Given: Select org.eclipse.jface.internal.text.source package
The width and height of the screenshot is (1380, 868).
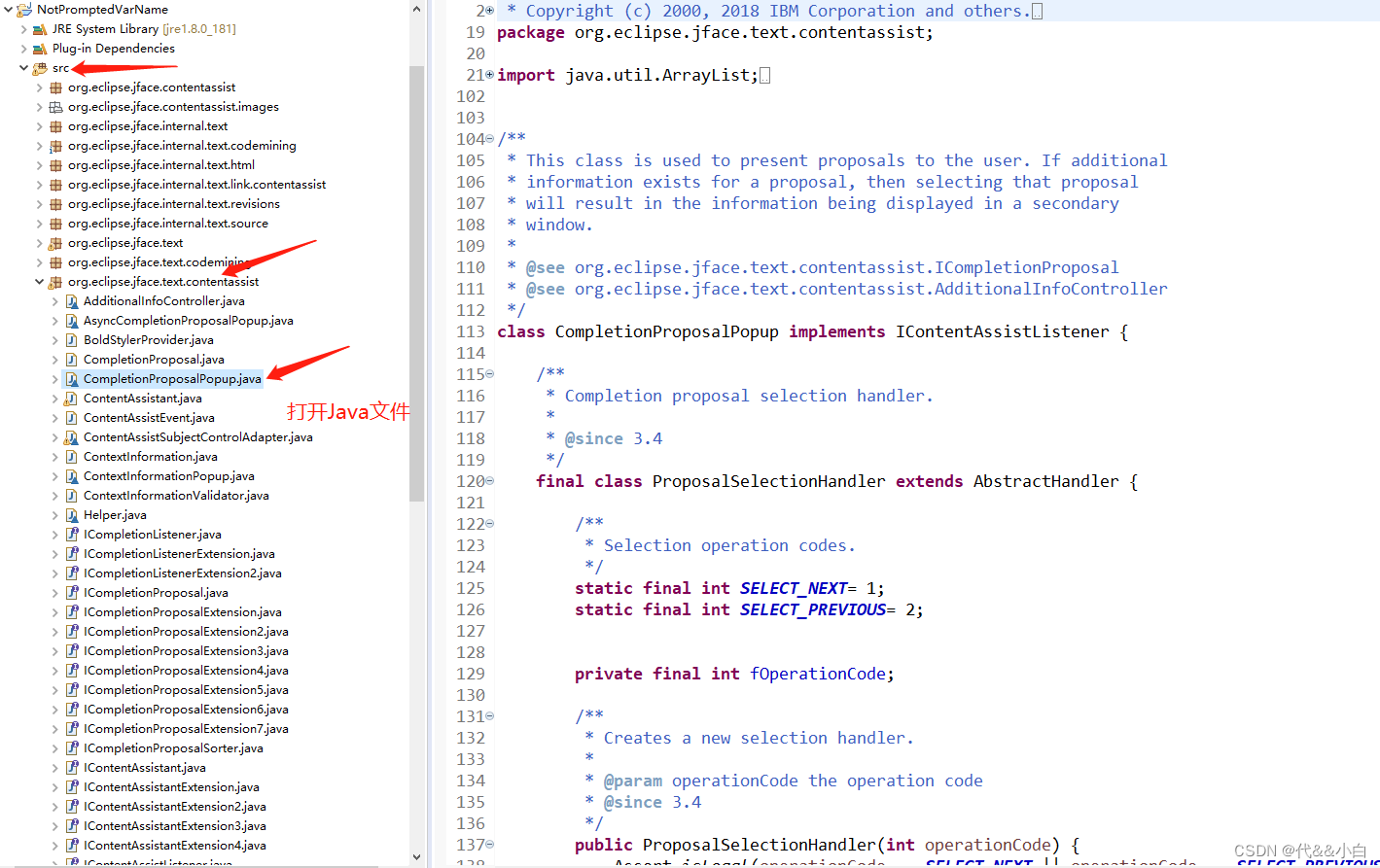Looking at the screenshot, I should click(x=168, y=224).
